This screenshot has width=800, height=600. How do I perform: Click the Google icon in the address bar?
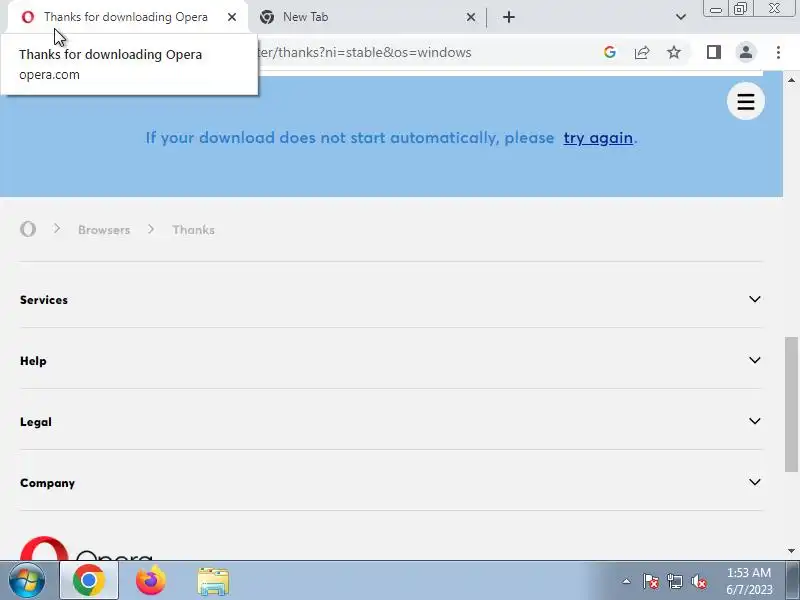click(x=609, y=52)
